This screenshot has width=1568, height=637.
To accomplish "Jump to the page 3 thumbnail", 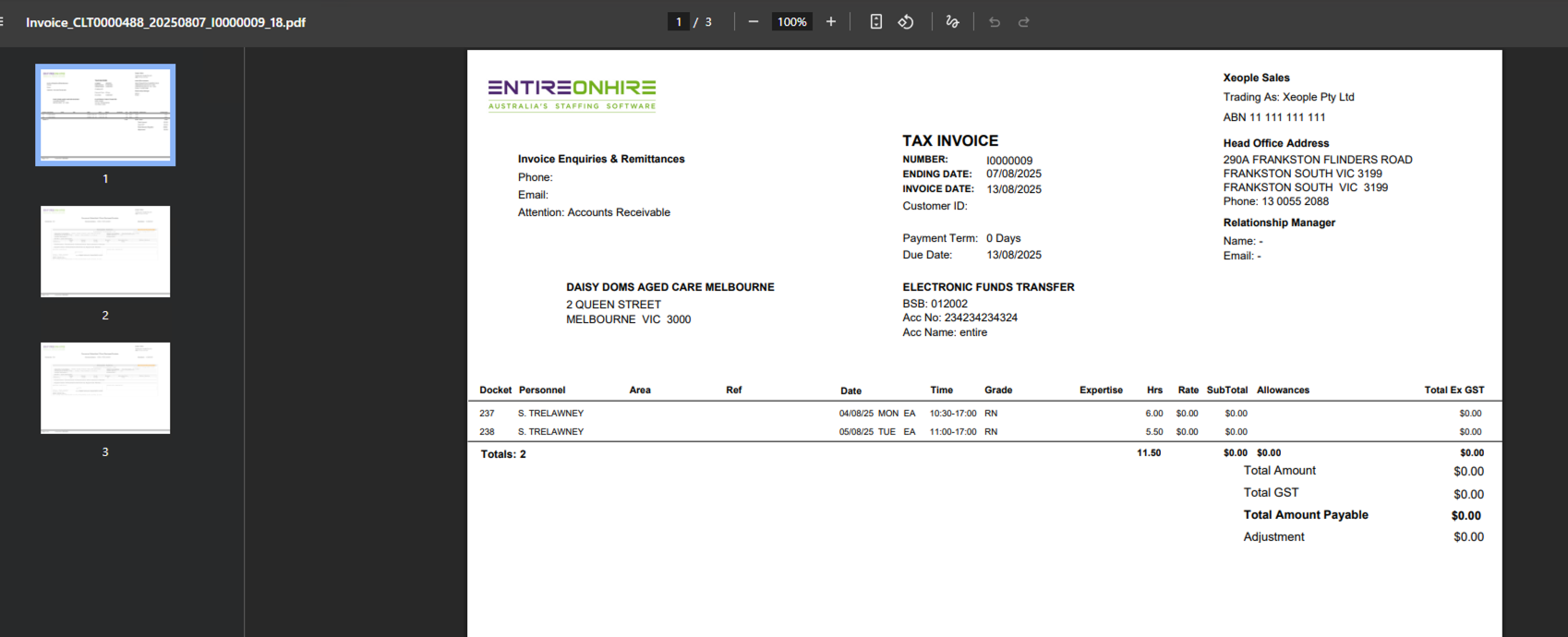I will 105,388.
